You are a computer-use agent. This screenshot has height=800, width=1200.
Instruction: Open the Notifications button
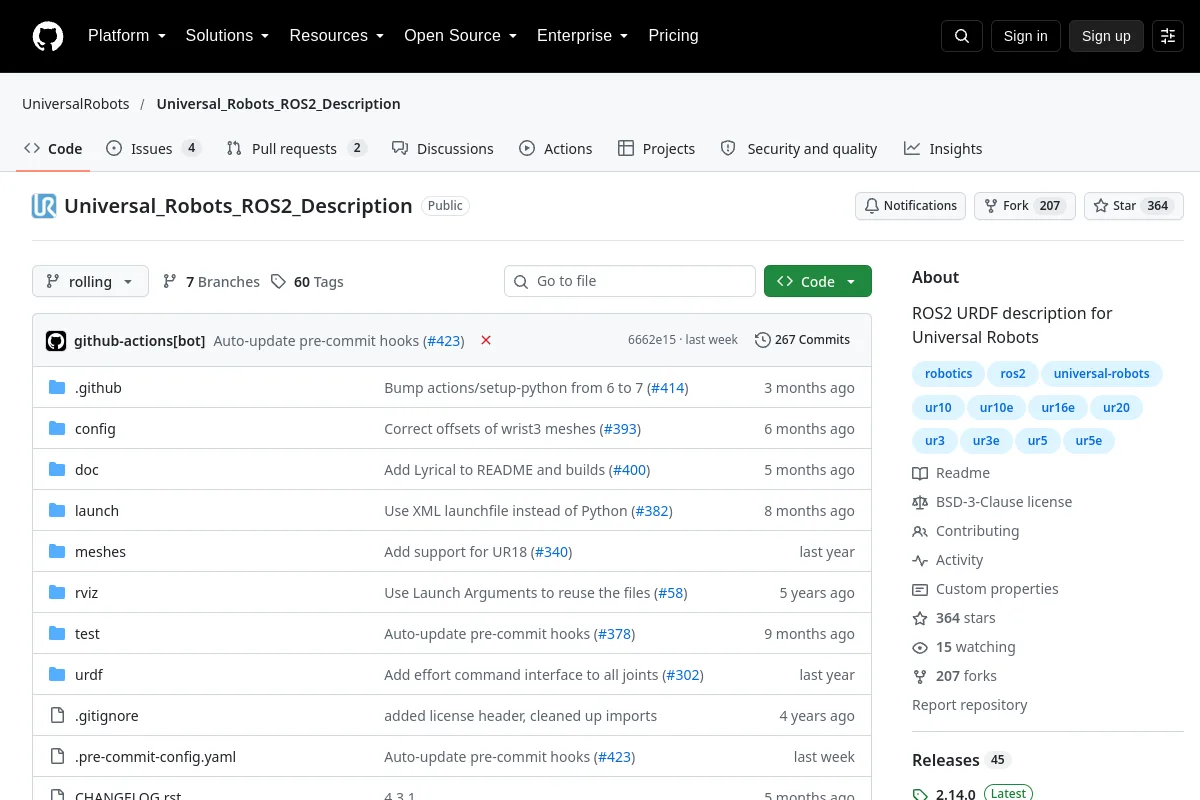[911, 206]
